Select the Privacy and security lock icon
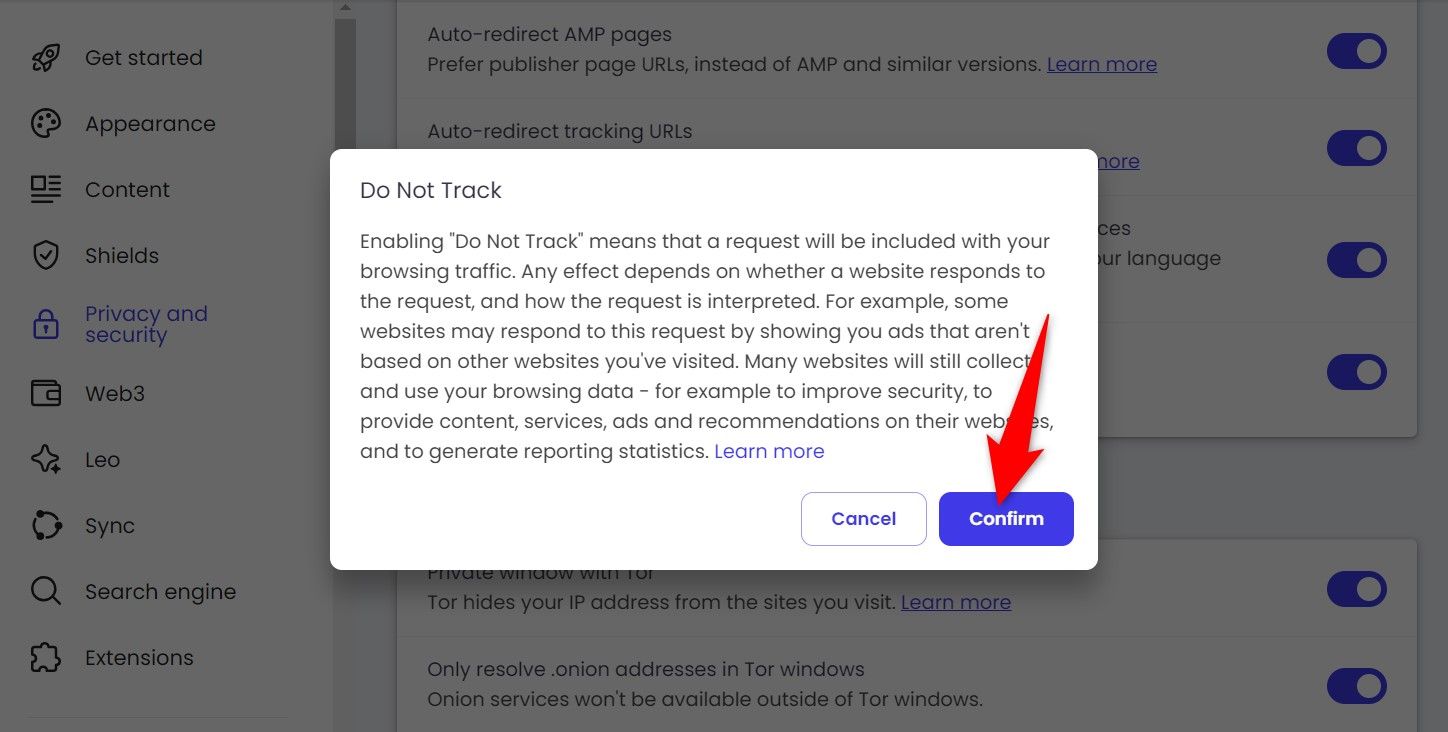 [x=44, y=324]
